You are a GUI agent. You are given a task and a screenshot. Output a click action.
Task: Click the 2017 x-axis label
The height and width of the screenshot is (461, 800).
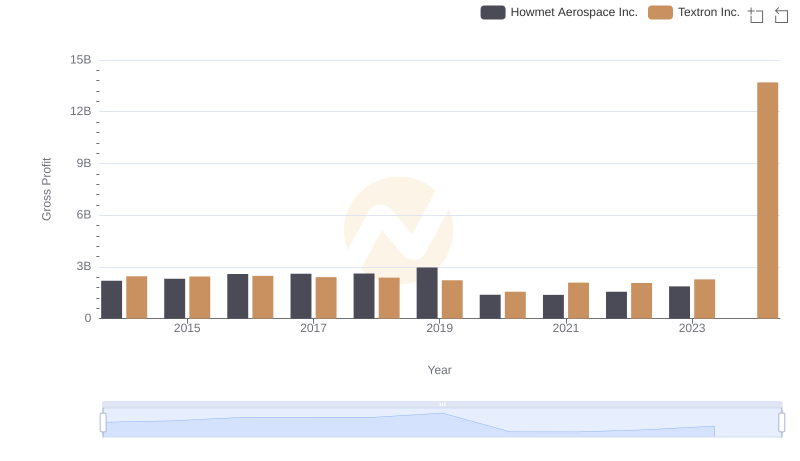pos(313,328)
